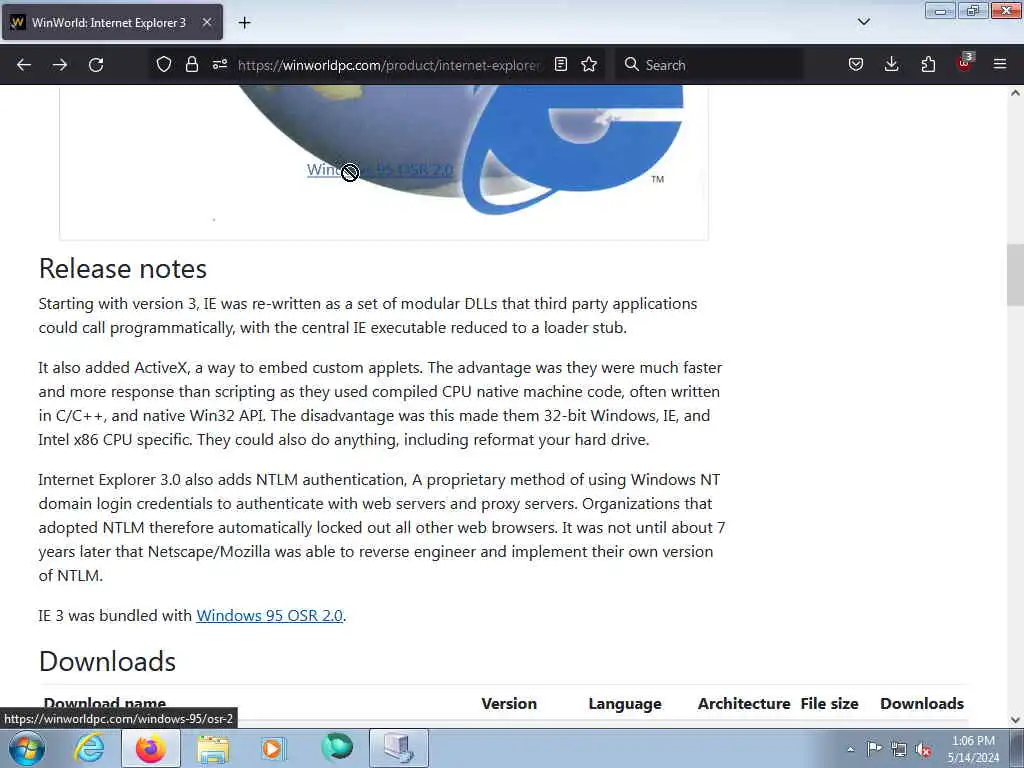View site security padlock info
This screenshot has width=1024, height=768.
coord(191,64)
